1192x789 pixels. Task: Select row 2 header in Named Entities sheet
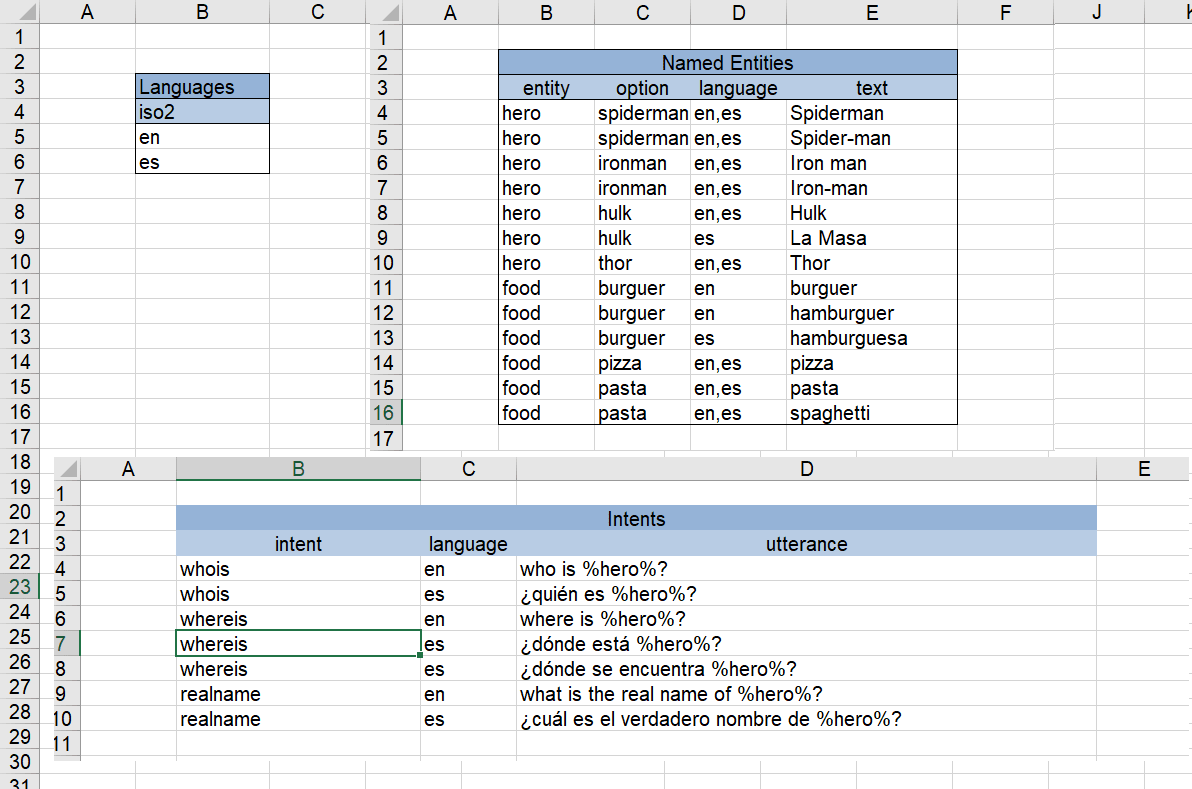pos(385,62)
